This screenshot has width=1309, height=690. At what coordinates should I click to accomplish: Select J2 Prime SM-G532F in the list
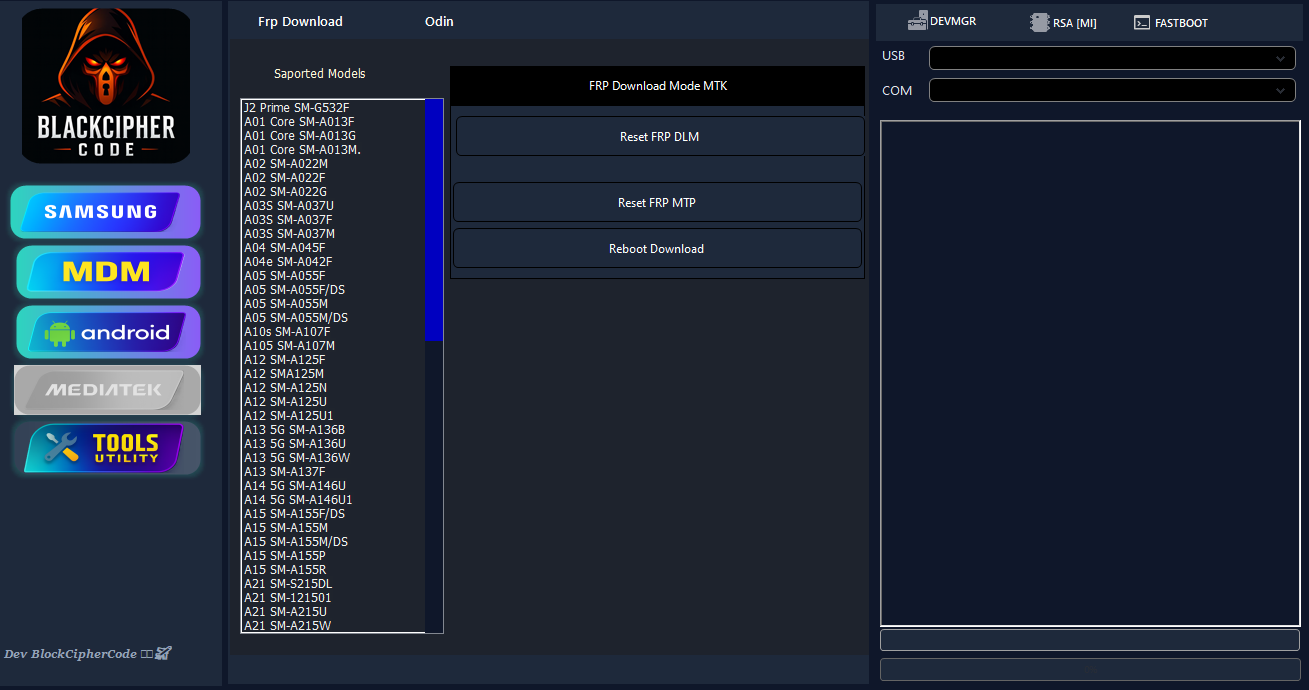(297, 107)
